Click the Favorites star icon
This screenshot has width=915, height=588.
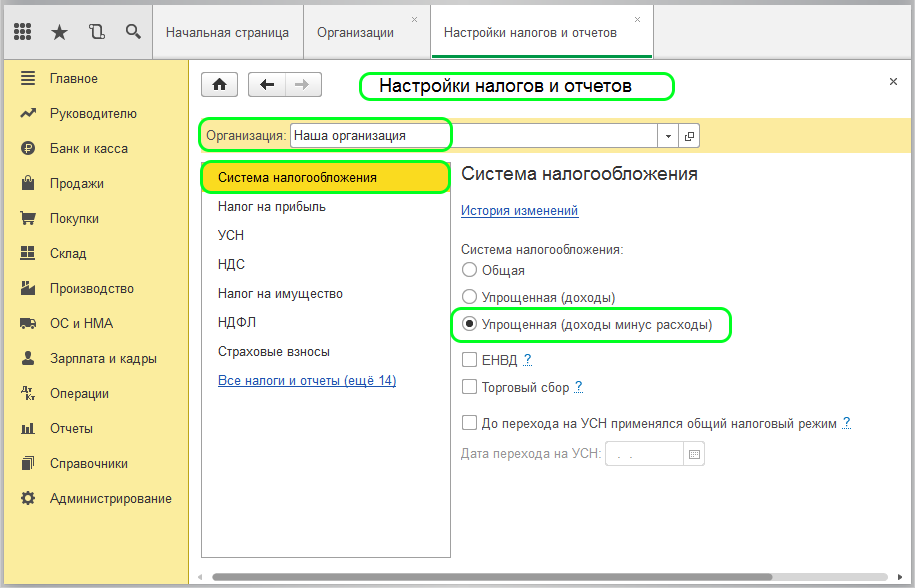[59, 32]
